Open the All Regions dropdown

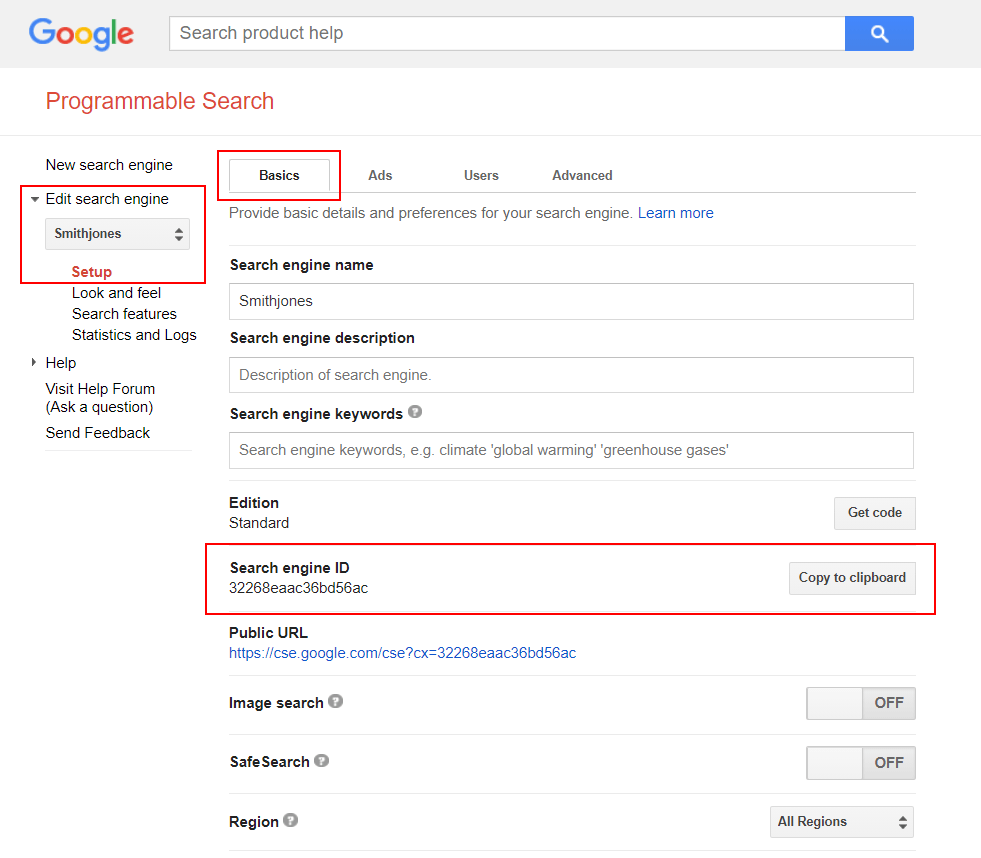coord(842,822)
